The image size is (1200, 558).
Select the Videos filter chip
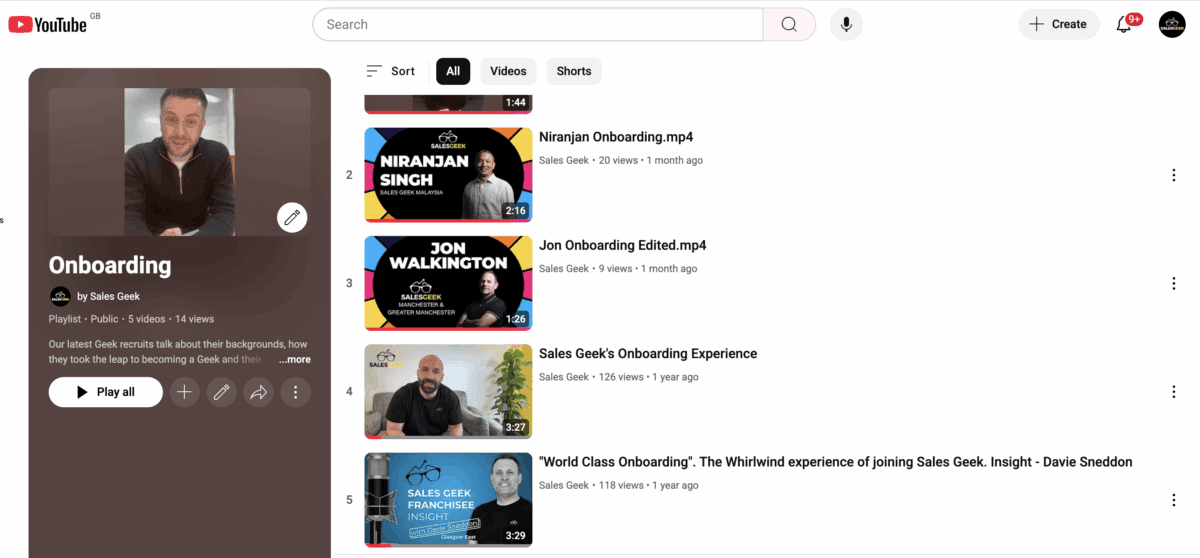(508, 71)
